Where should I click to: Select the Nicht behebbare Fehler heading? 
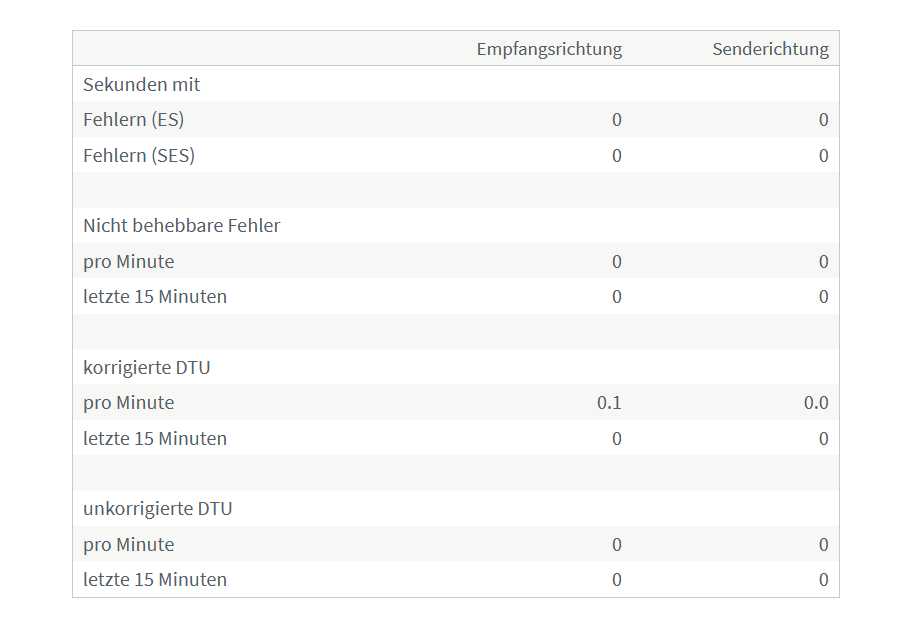point(182,226)
